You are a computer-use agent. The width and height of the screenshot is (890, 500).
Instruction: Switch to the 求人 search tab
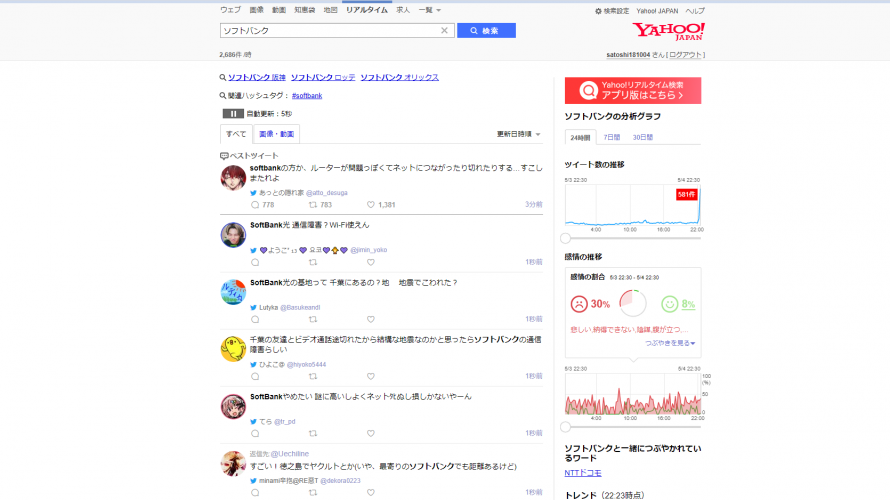[x=403, y=10]
